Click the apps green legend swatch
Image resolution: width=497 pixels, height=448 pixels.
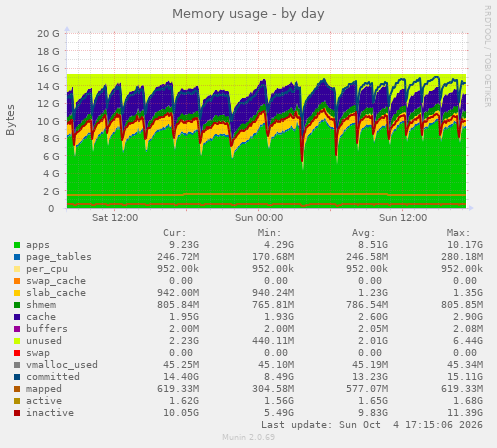click(17, 245)
